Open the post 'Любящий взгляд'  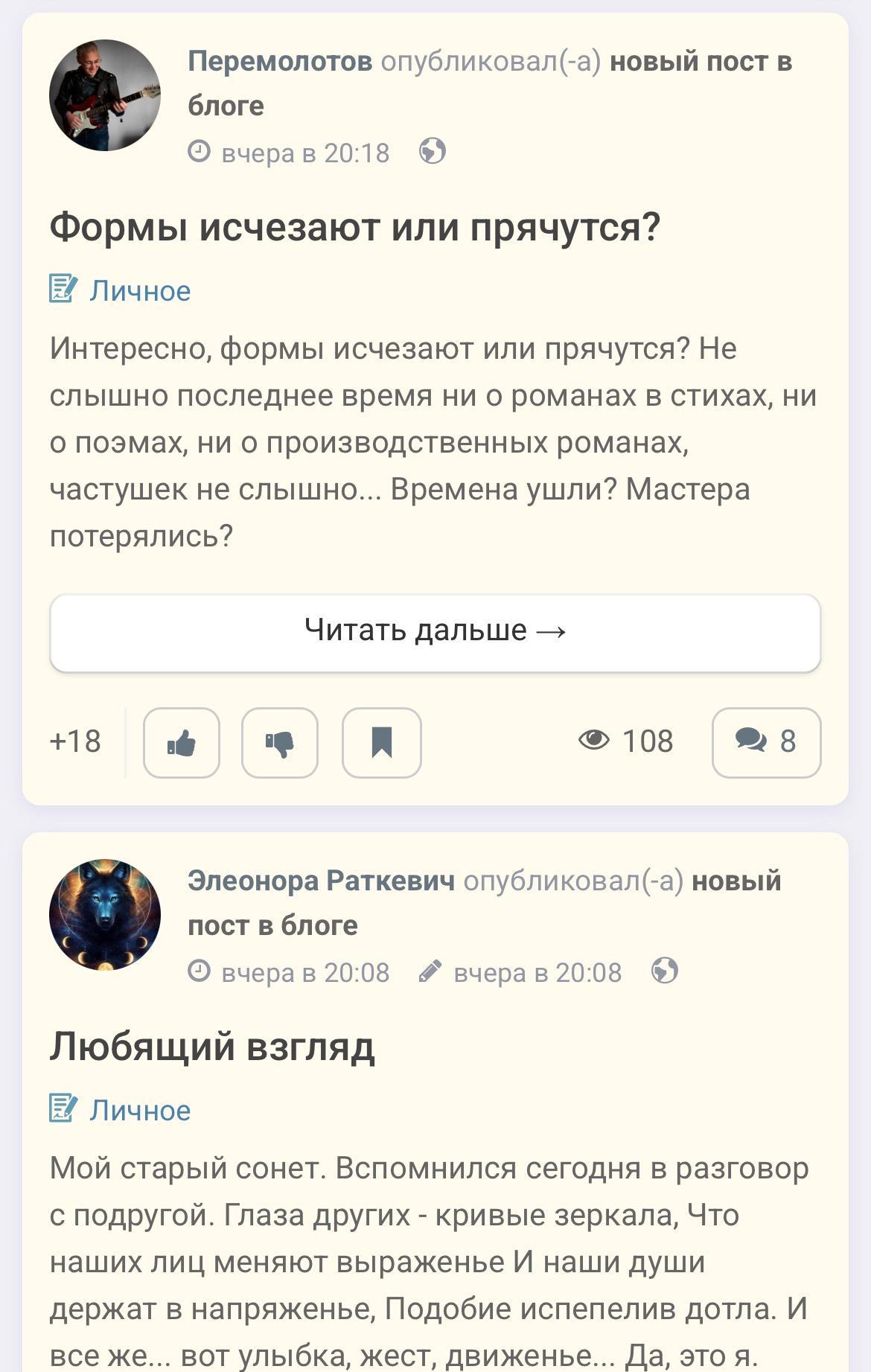[x=212, y=1047]
